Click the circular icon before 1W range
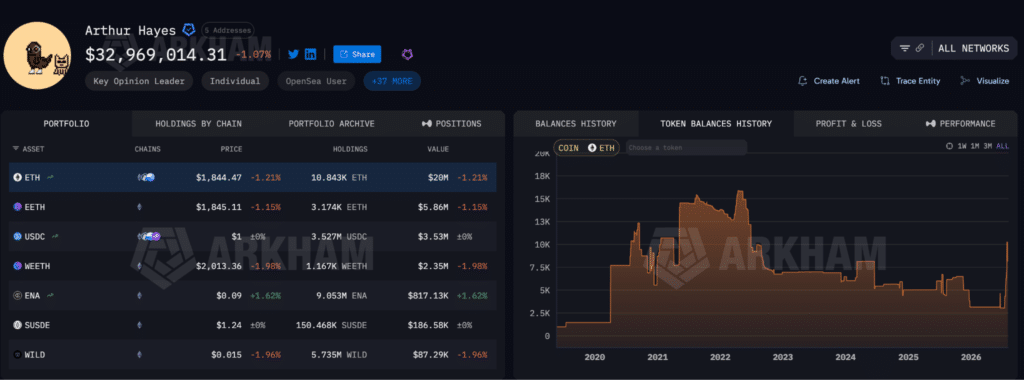 tap(950, 146)
